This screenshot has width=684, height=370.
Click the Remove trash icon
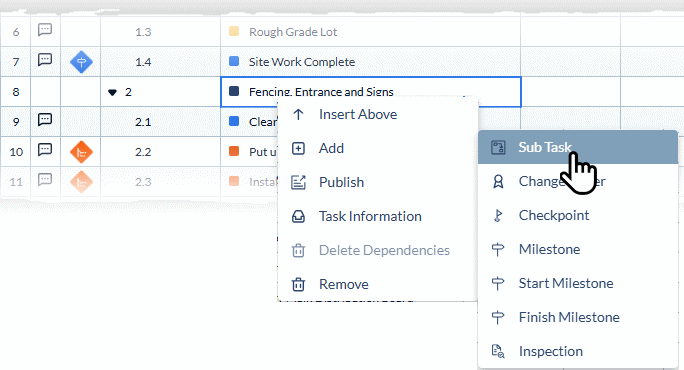[x=298, y=284]
